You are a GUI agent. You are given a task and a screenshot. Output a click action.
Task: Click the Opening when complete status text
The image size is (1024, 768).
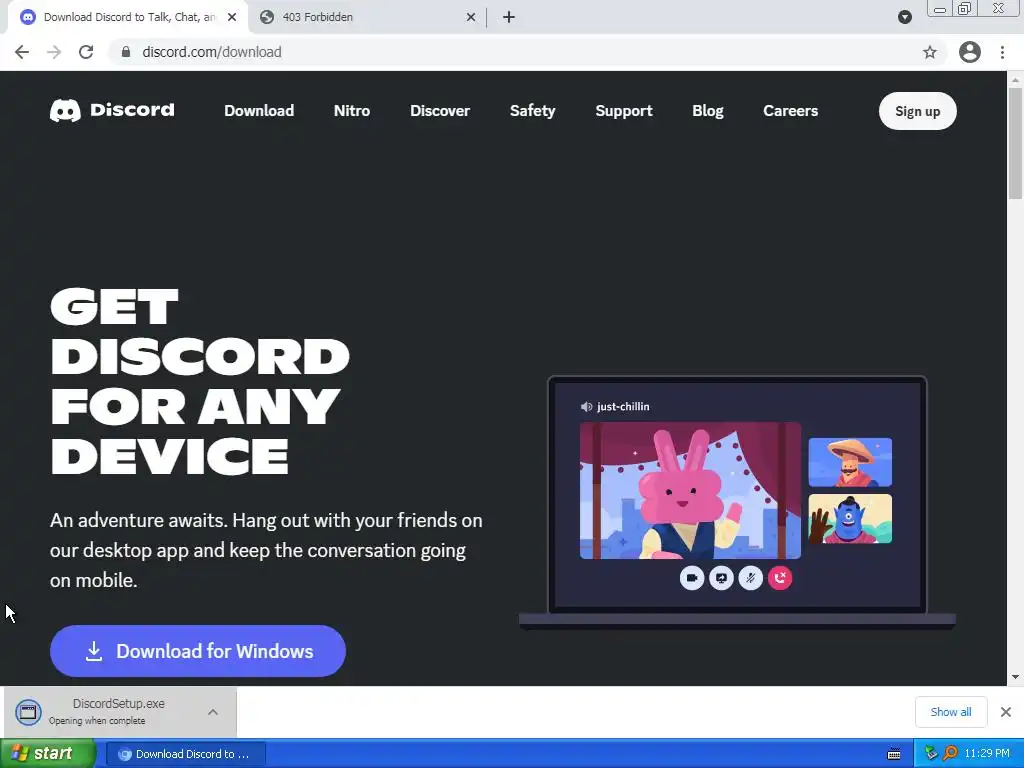(97, 721)
